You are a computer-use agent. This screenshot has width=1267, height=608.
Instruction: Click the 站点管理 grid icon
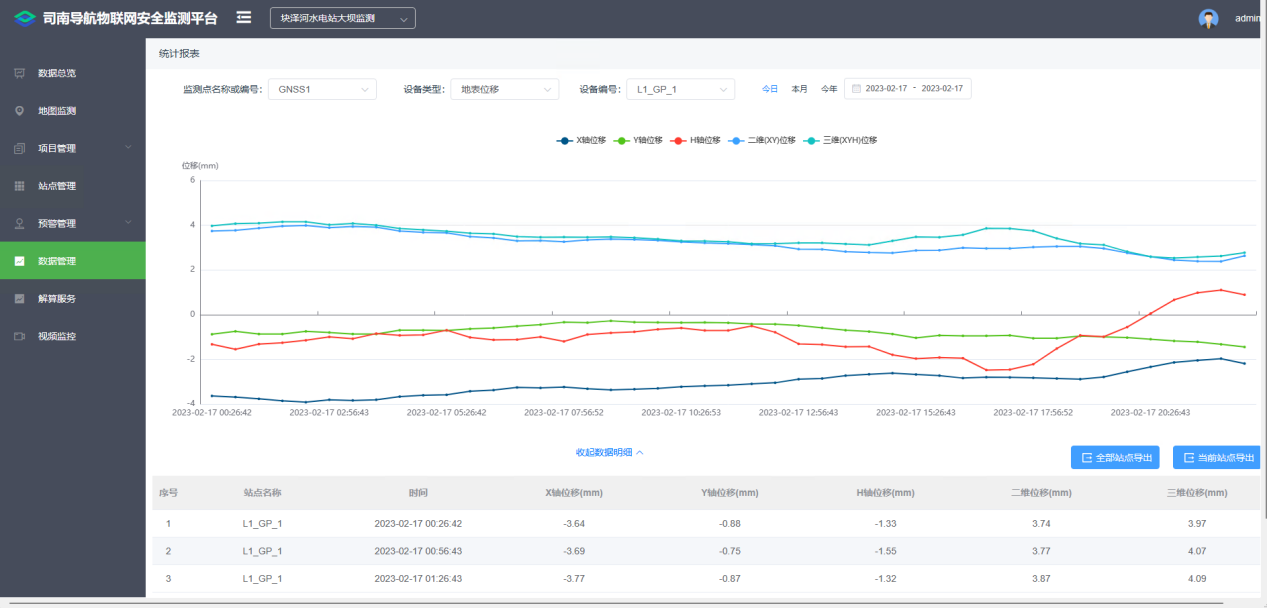19,186
